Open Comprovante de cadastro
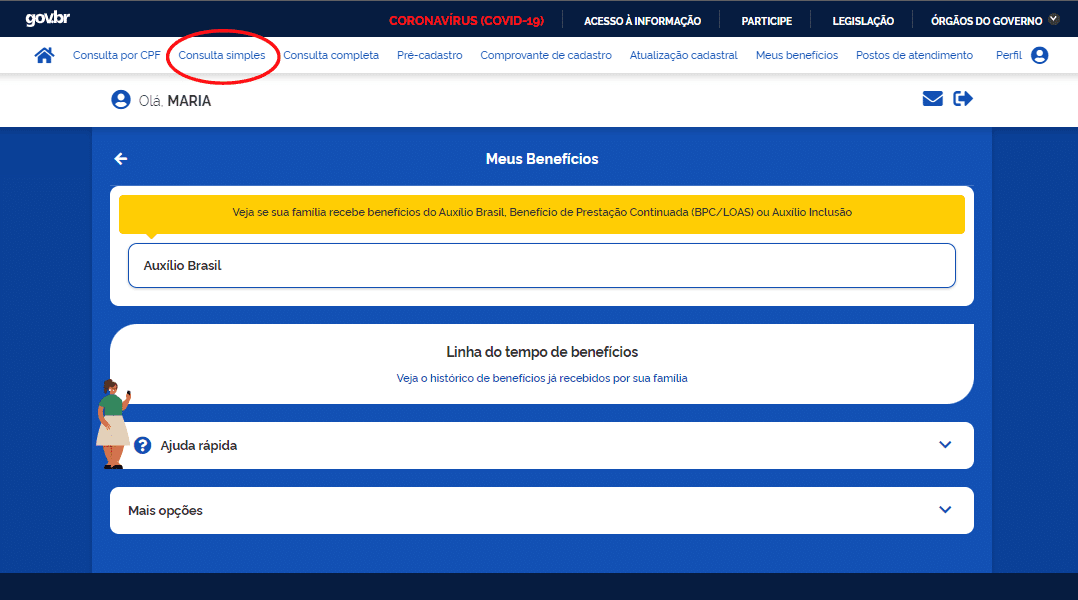1078x600 pixels. (x=546, y=55)
